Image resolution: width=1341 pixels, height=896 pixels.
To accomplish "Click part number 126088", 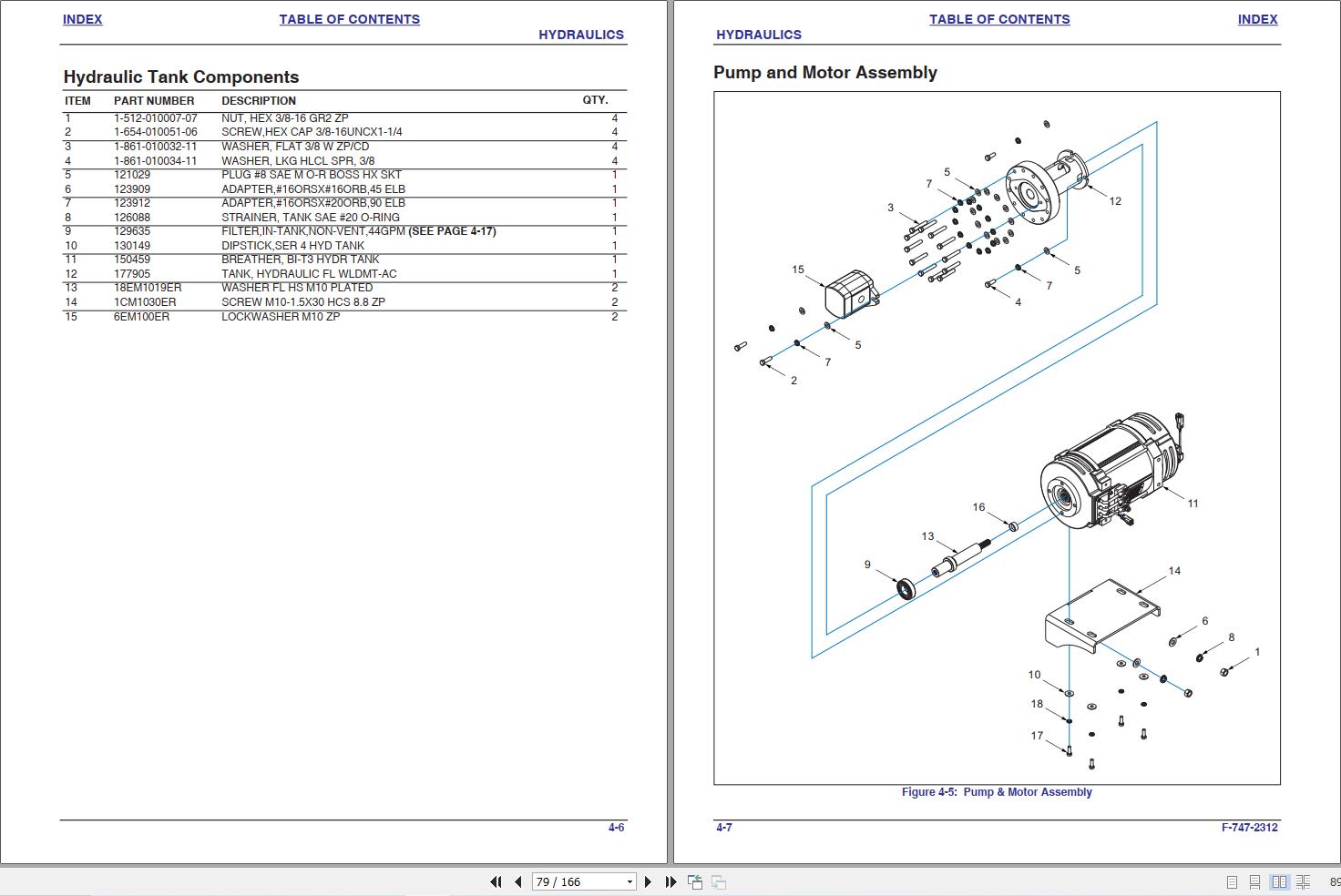I will pos(132,218).
